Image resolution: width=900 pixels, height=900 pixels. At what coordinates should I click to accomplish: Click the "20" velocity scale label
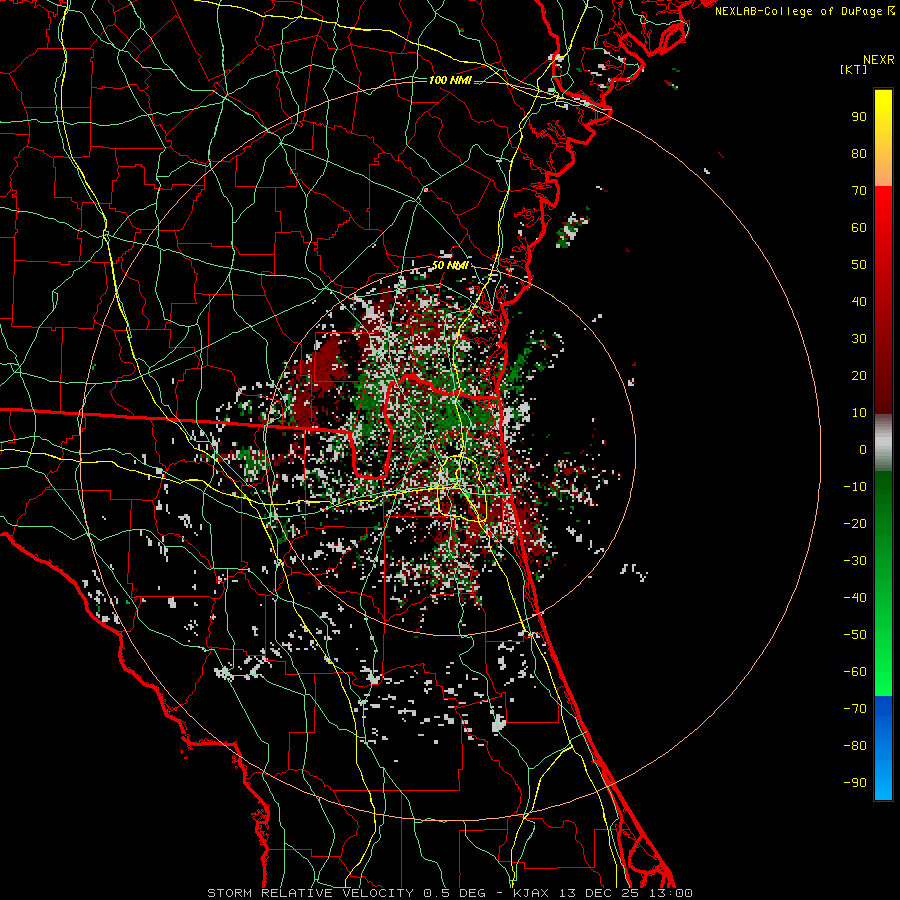click(859, 376)
